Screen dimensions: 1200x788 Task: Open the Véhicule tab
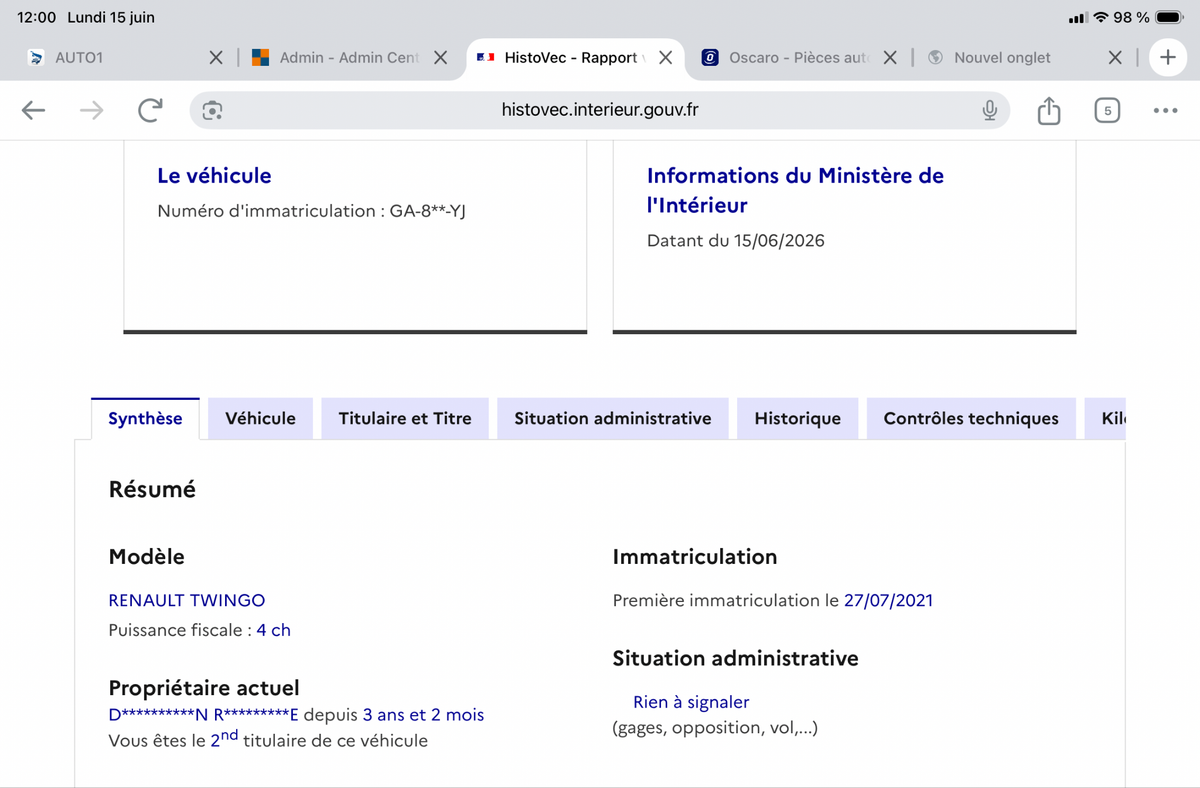pyautogui.click(x=261, y=419)
